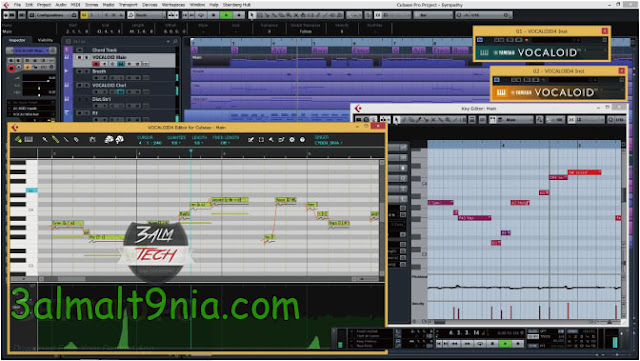
Task: Click the track search magnifier icon
Action: 175,41
